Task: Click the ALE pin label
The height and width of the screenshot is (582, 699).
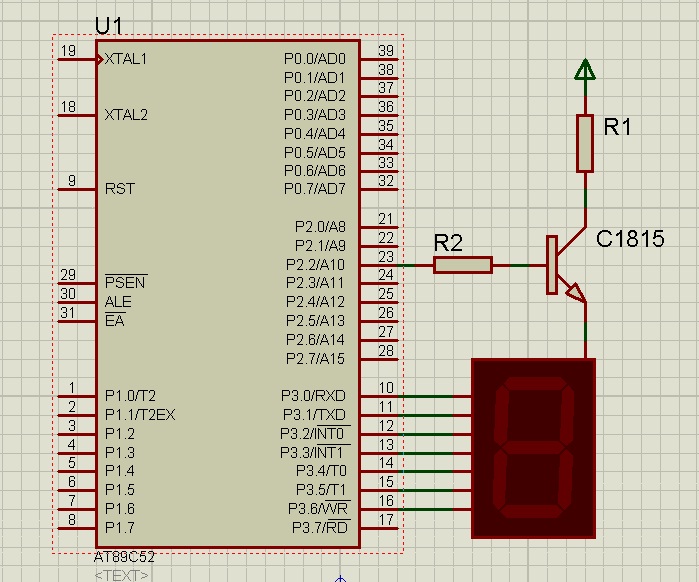Action: [x=118, y=302]
